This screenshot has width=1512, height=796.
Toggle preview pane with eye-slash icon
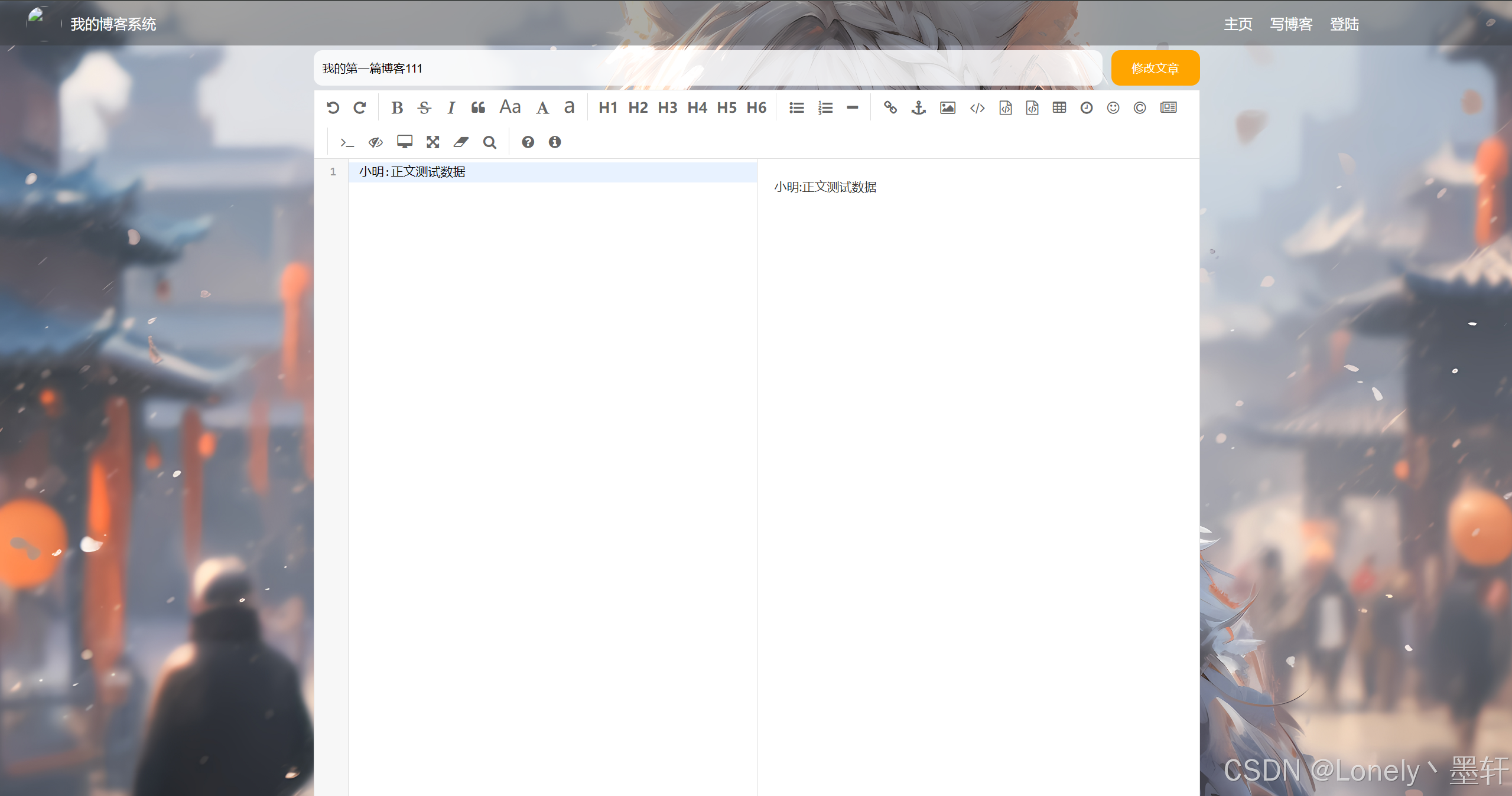[375, 142]
